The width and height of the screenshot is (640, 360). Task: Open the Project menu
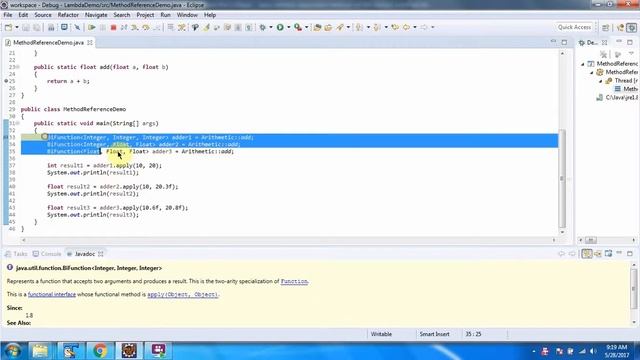[x=145, y=15]
